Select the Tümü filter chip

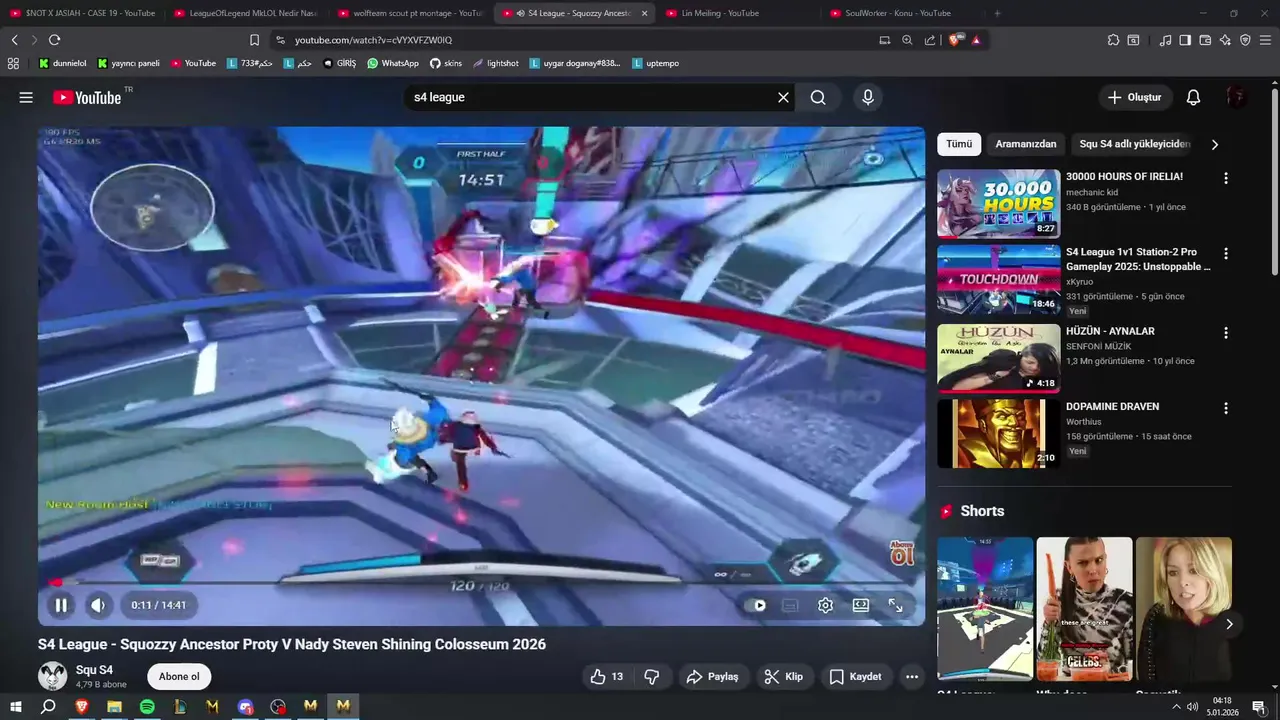tap(959, 144)
